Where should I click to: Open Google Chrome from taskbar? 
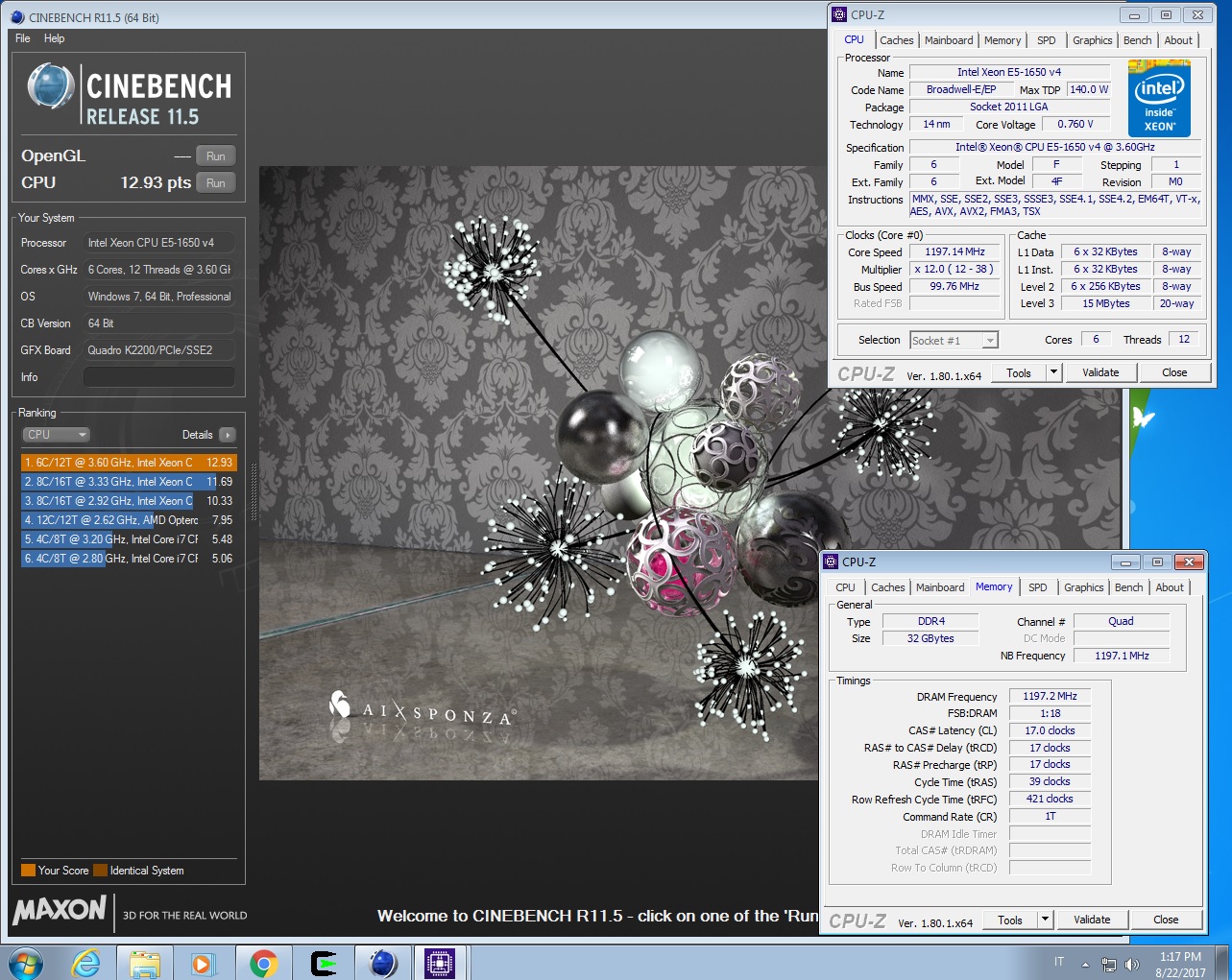click(x=263, y=963)
